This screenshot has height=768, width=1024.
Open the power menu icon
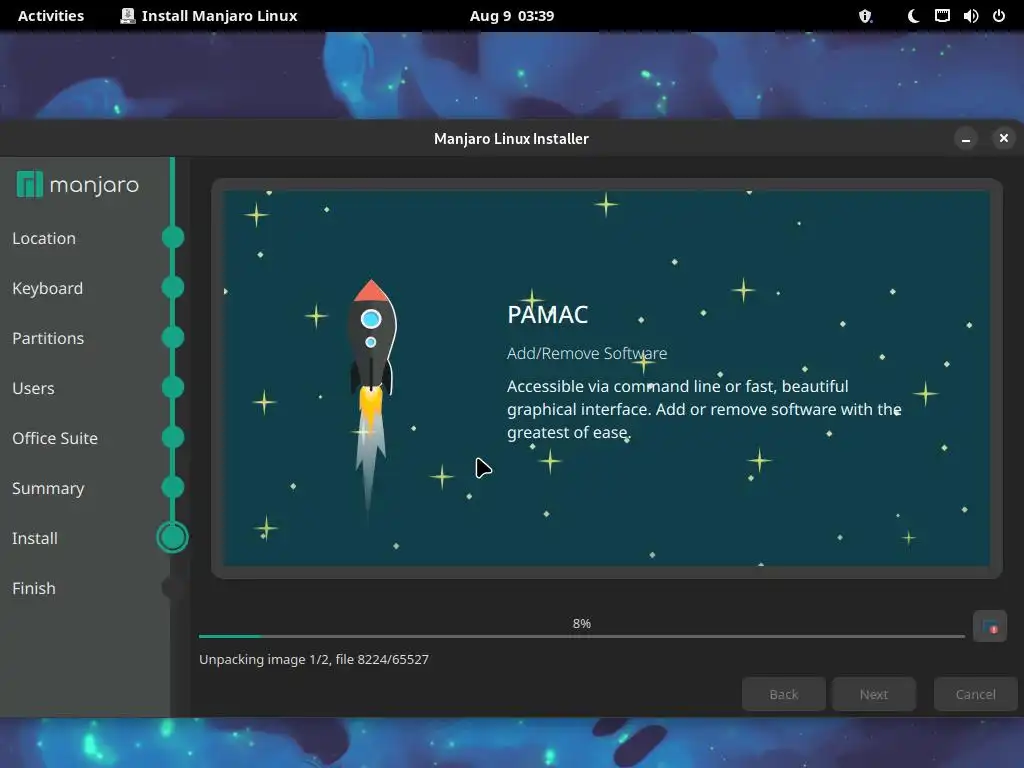click(999, 16)
